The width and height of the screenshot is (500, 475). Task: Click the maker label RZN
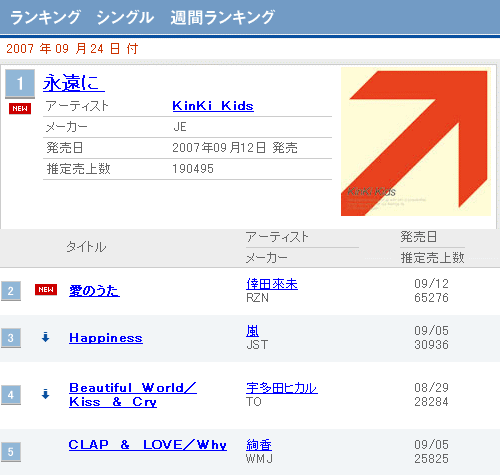coord(257,298)
